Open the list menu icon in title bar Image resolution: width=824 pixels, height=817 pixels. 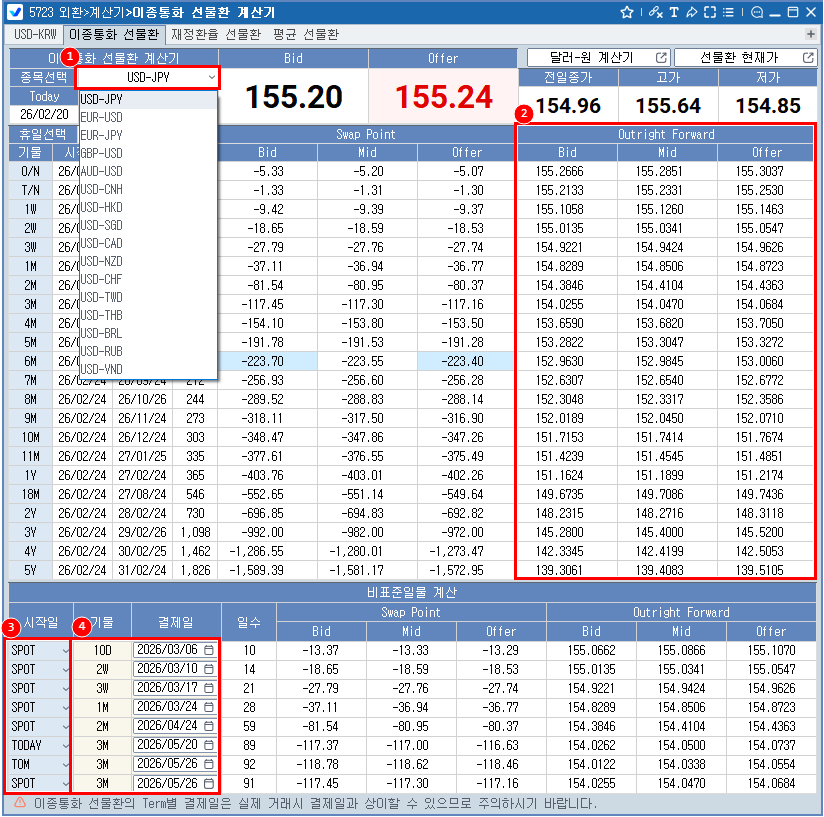(727, 13)
